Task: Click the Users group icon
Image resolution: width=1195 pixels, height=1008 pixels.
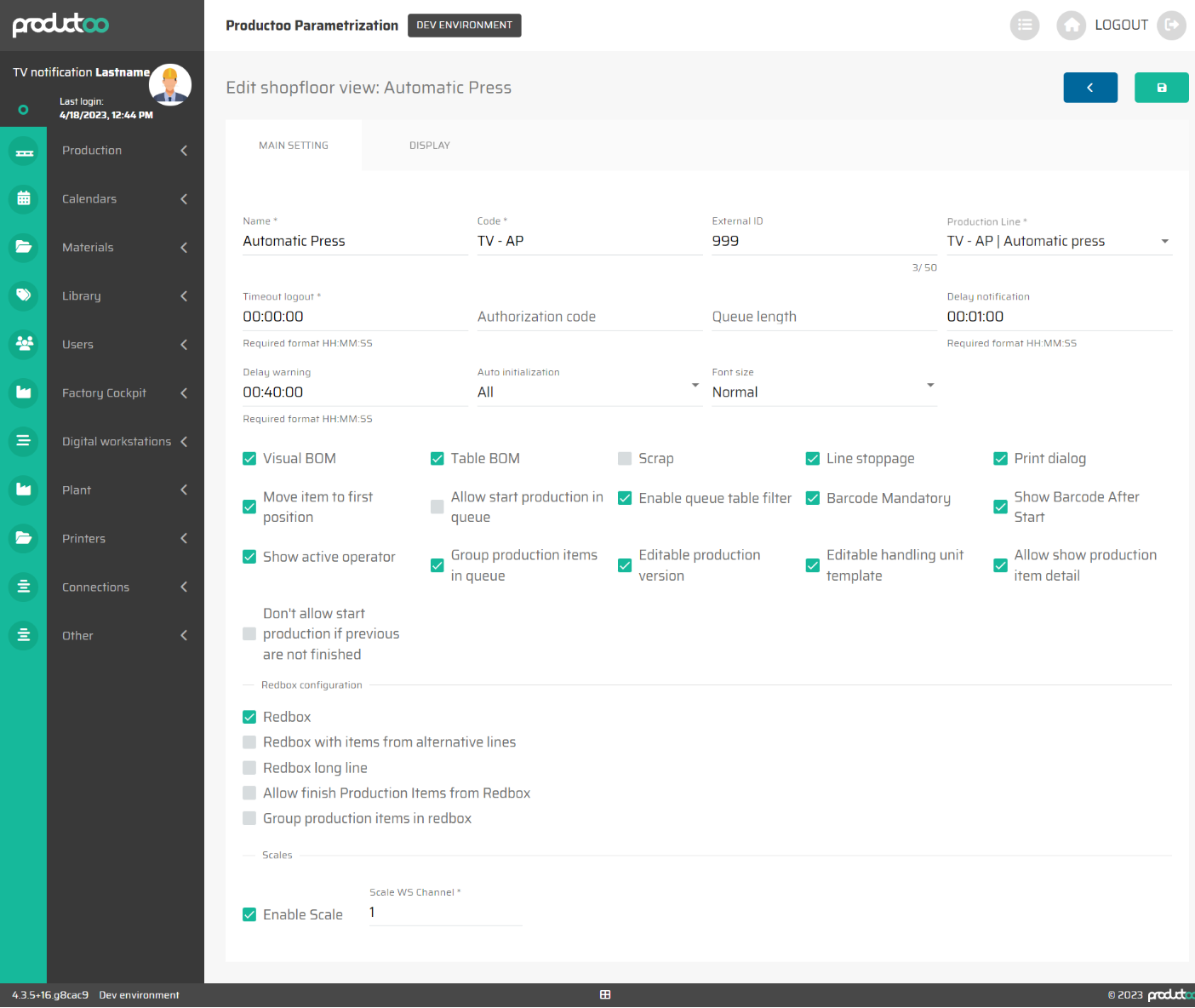Action: (24, 344)
